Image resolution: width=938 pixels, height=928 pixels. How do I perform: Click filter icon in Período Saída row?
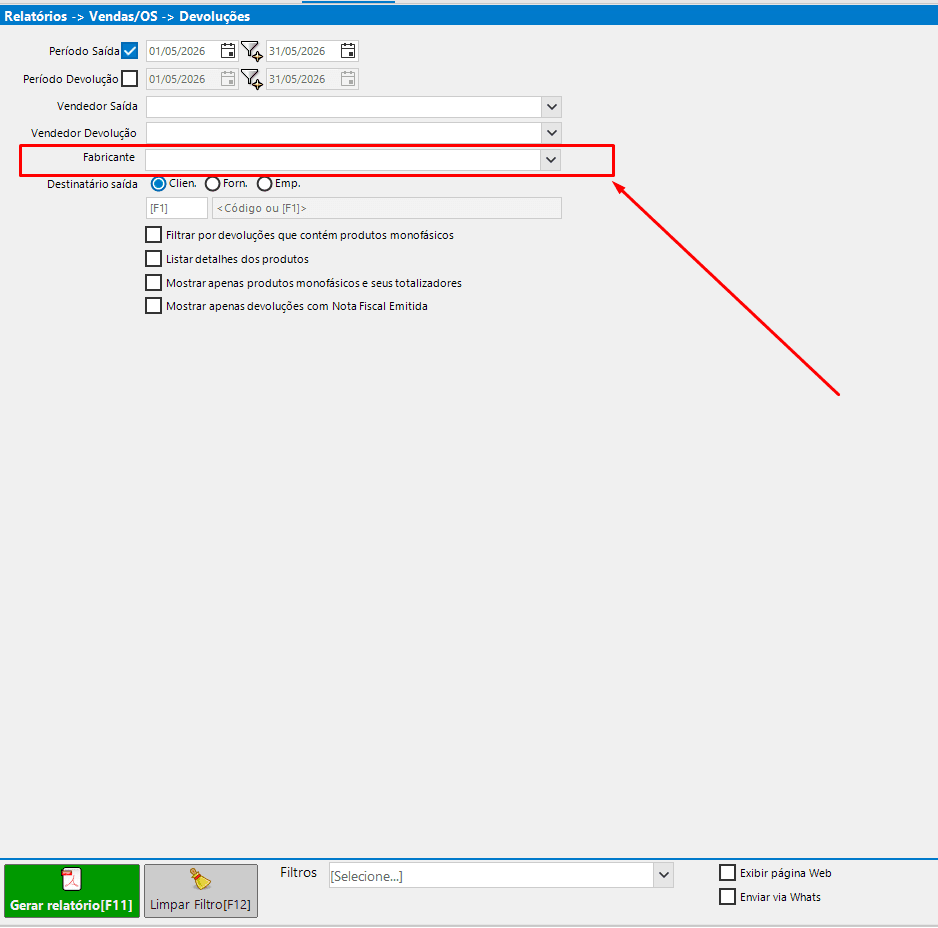251,51
